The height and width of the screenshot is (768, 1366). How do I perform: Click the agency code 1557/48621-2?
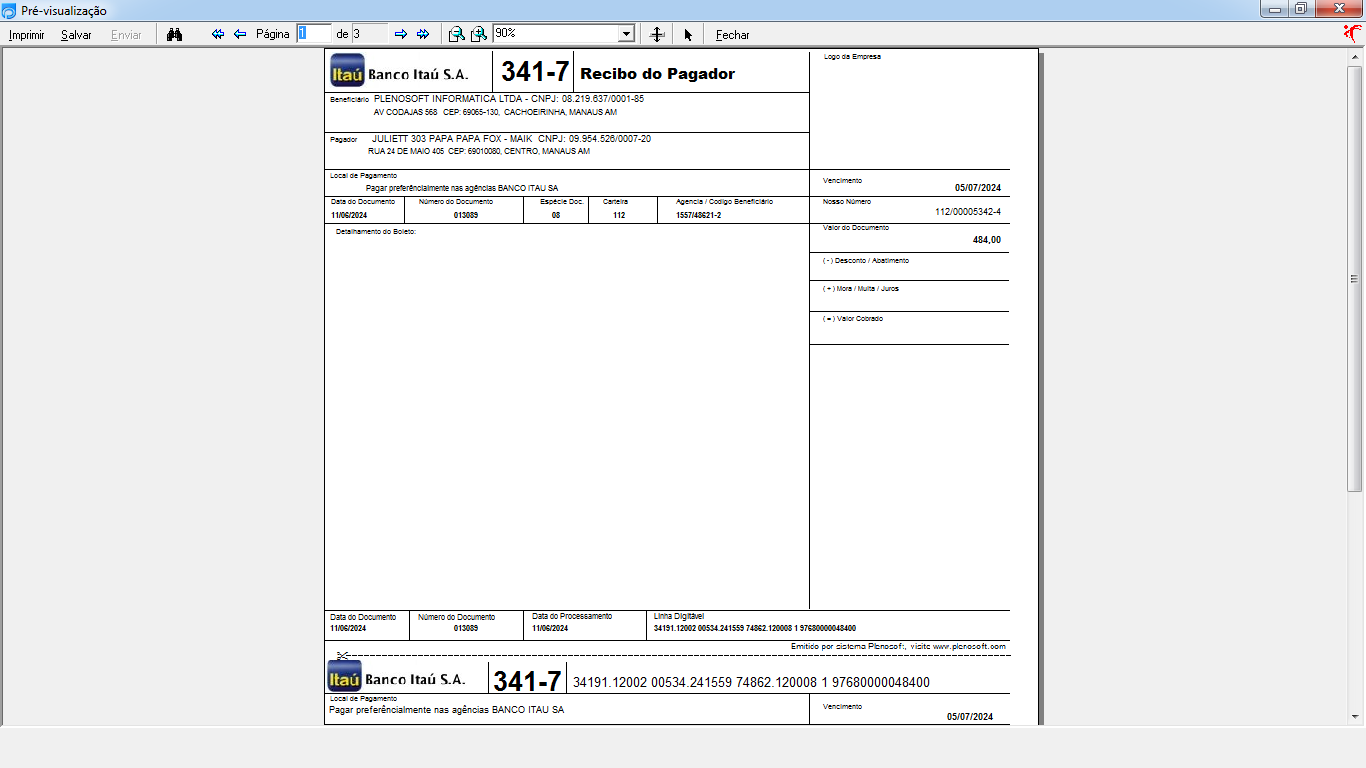pos(699,215)
